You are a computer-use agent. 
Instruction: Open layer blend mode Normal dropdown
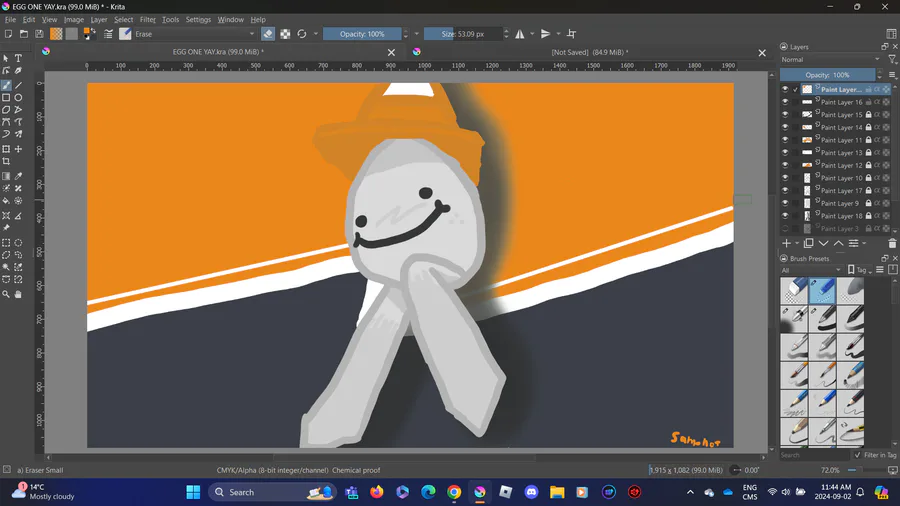830,60
